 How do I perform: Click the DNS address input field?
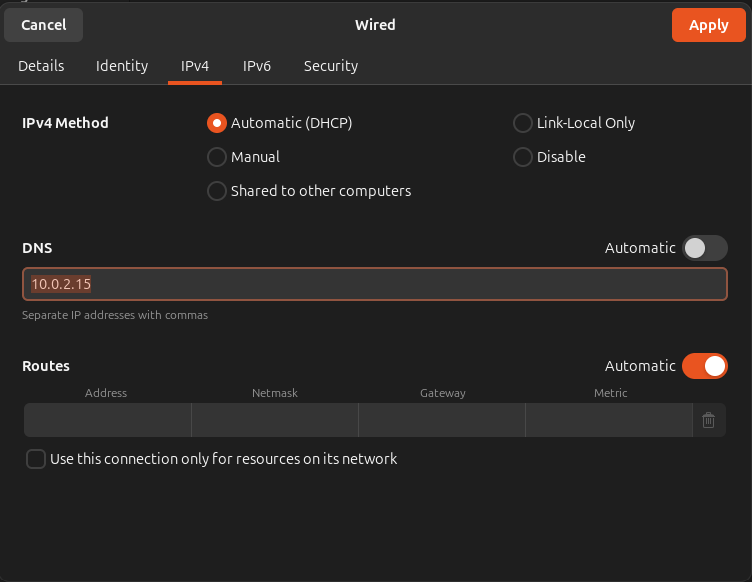click(x=375, y=284)
